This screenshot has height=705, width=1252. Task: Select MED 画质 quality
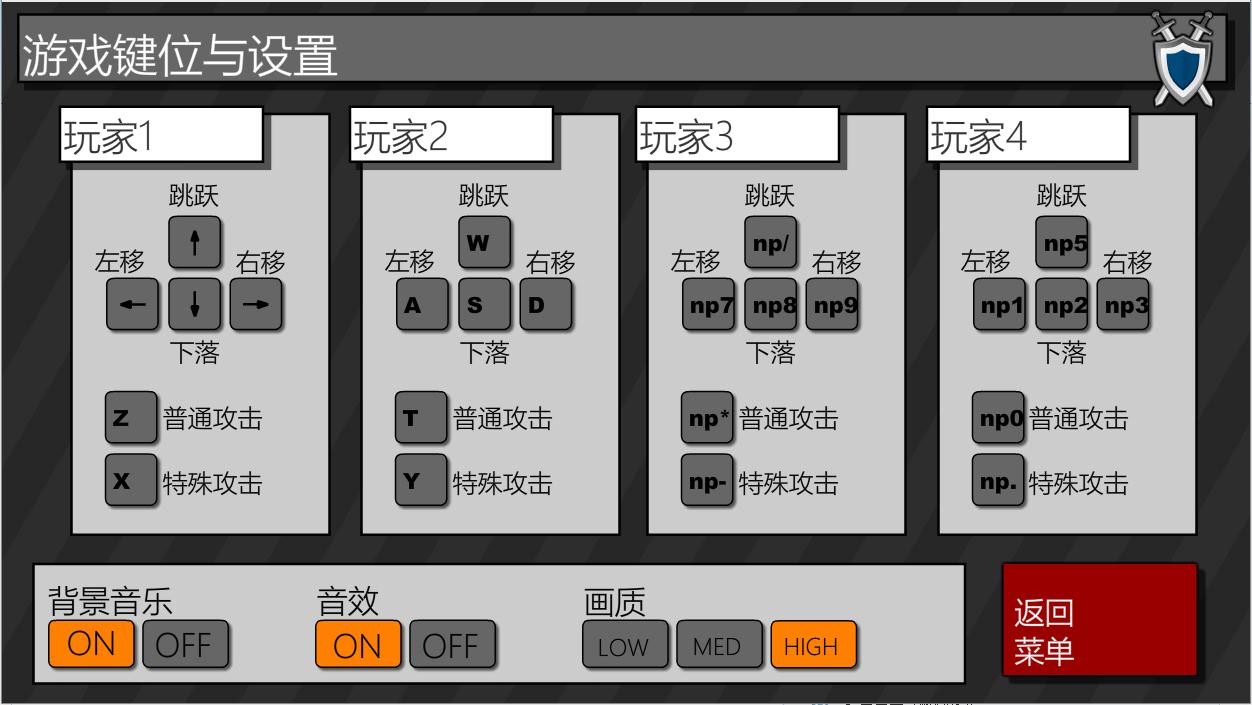coord(718,646)
